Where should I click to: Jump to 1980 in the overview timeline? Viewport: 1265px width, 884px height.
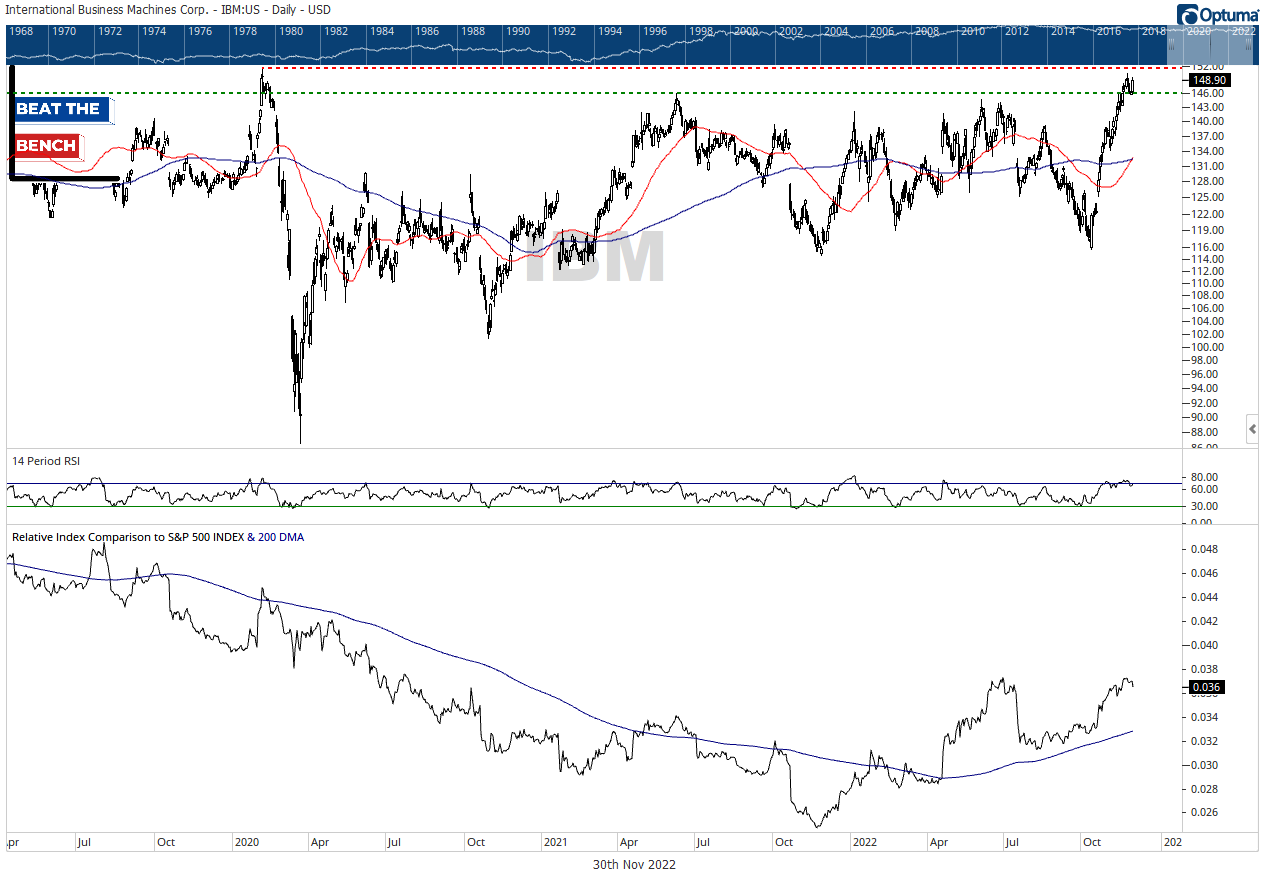click(x=292, y=32)
